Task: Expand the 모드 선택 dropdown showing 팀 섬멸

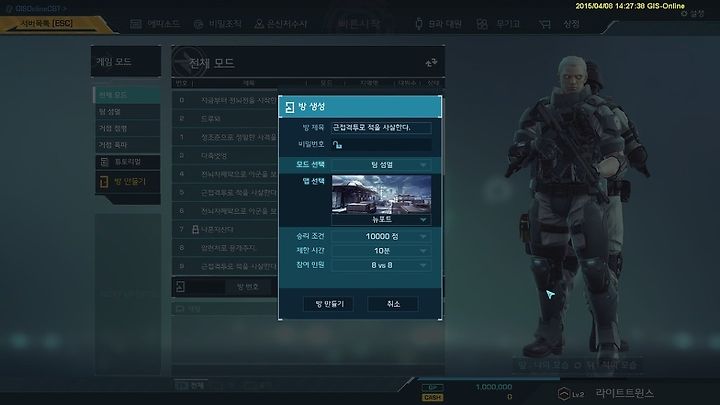Action: pos(381,165)
